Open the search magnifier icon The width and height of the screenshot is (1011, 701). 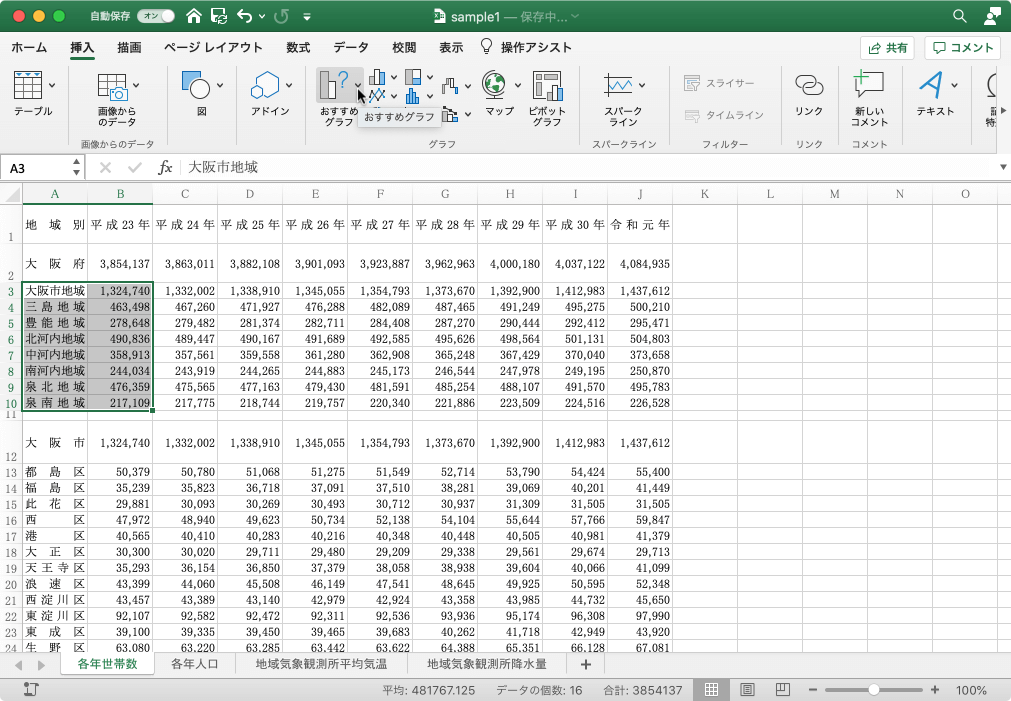[959, 16]
